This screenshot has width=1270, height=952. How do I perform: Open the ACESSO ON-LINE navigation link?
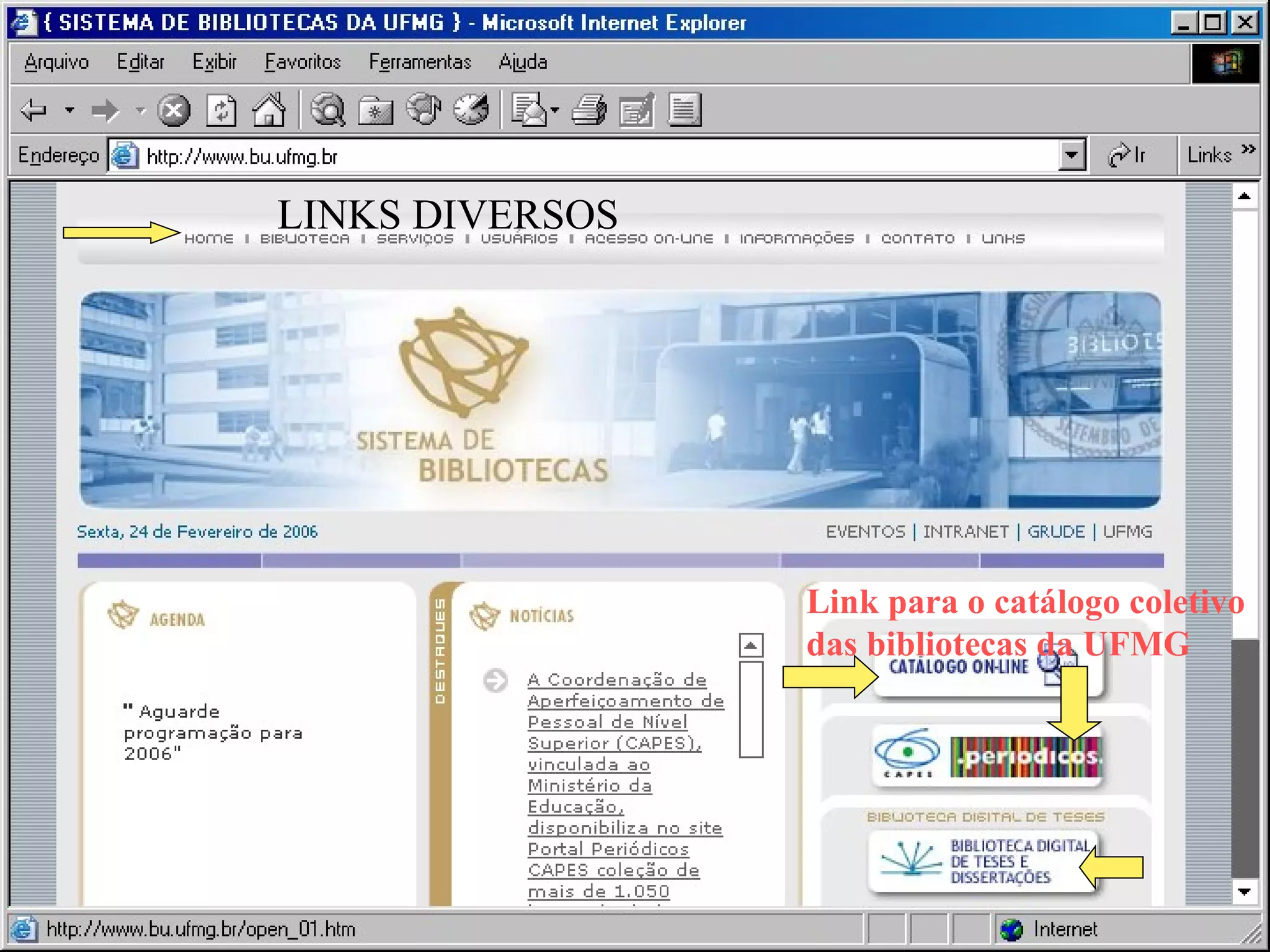click(649, 239)
